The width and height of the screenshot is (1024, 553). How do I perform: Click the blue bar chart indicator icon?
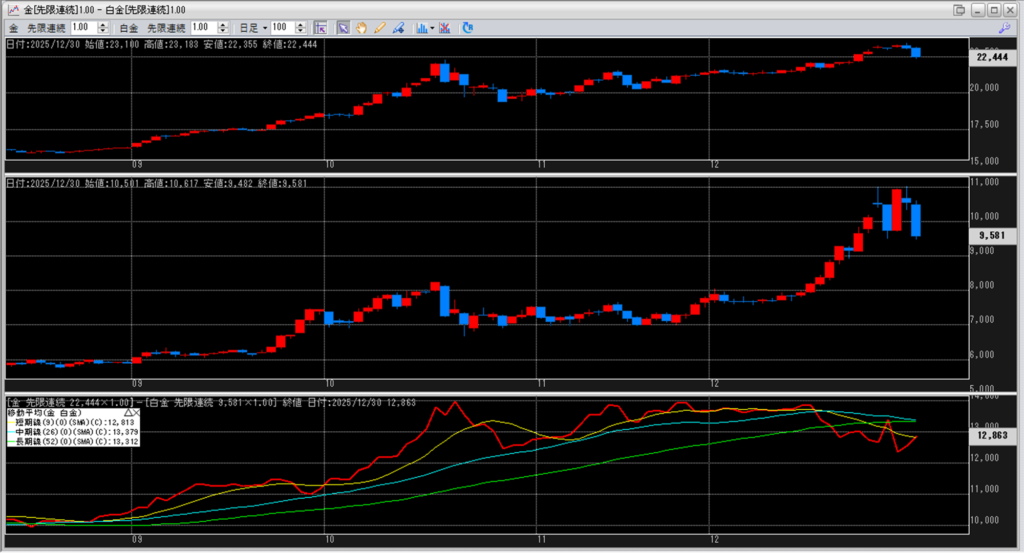(x=419, y=27)
